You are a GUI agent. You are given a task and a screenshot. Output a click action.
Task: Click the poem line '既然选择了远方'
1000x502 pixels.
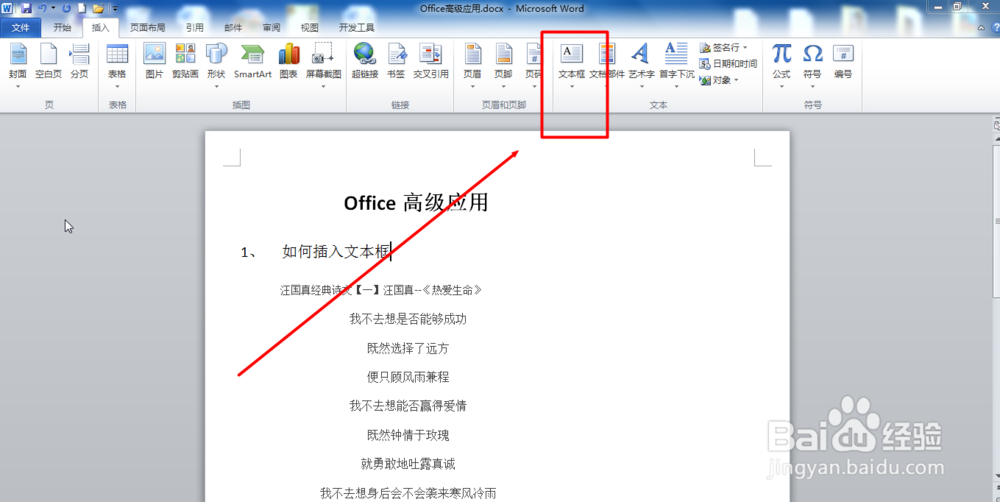(x=408, y=348)
